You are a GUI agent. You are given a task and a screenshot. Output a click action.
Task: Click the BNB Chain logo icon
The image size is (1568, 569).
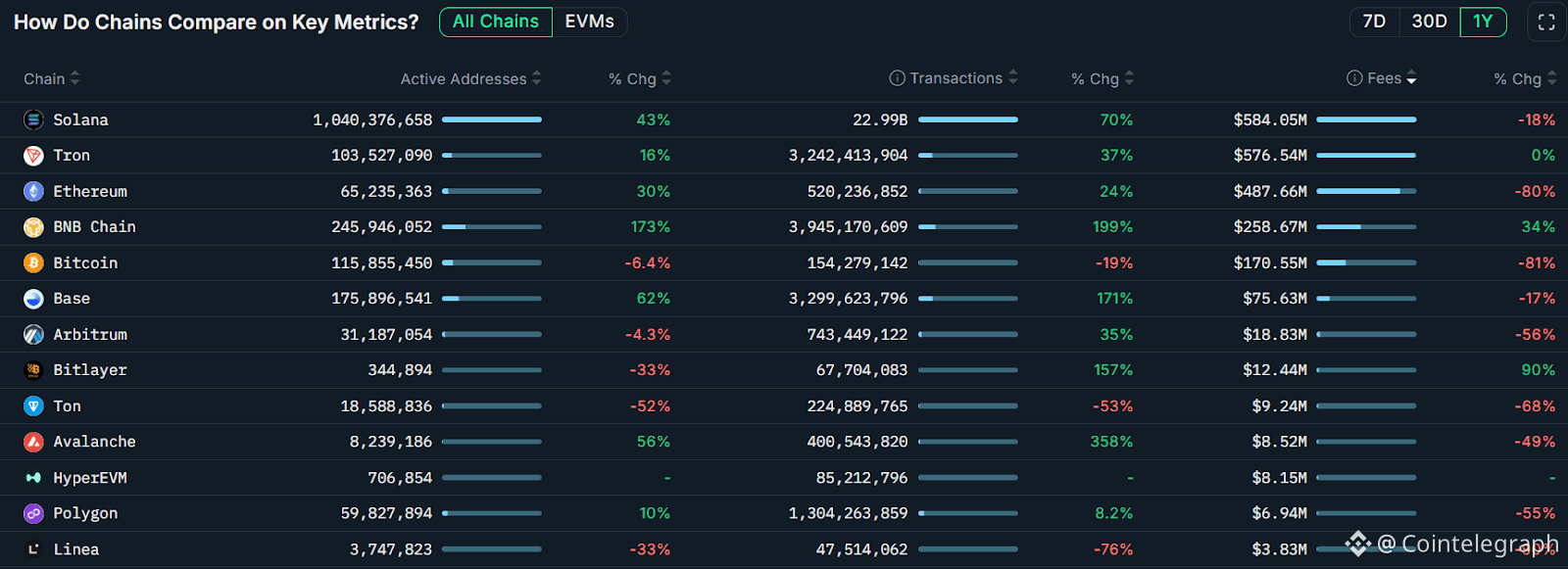coord(33,227)
